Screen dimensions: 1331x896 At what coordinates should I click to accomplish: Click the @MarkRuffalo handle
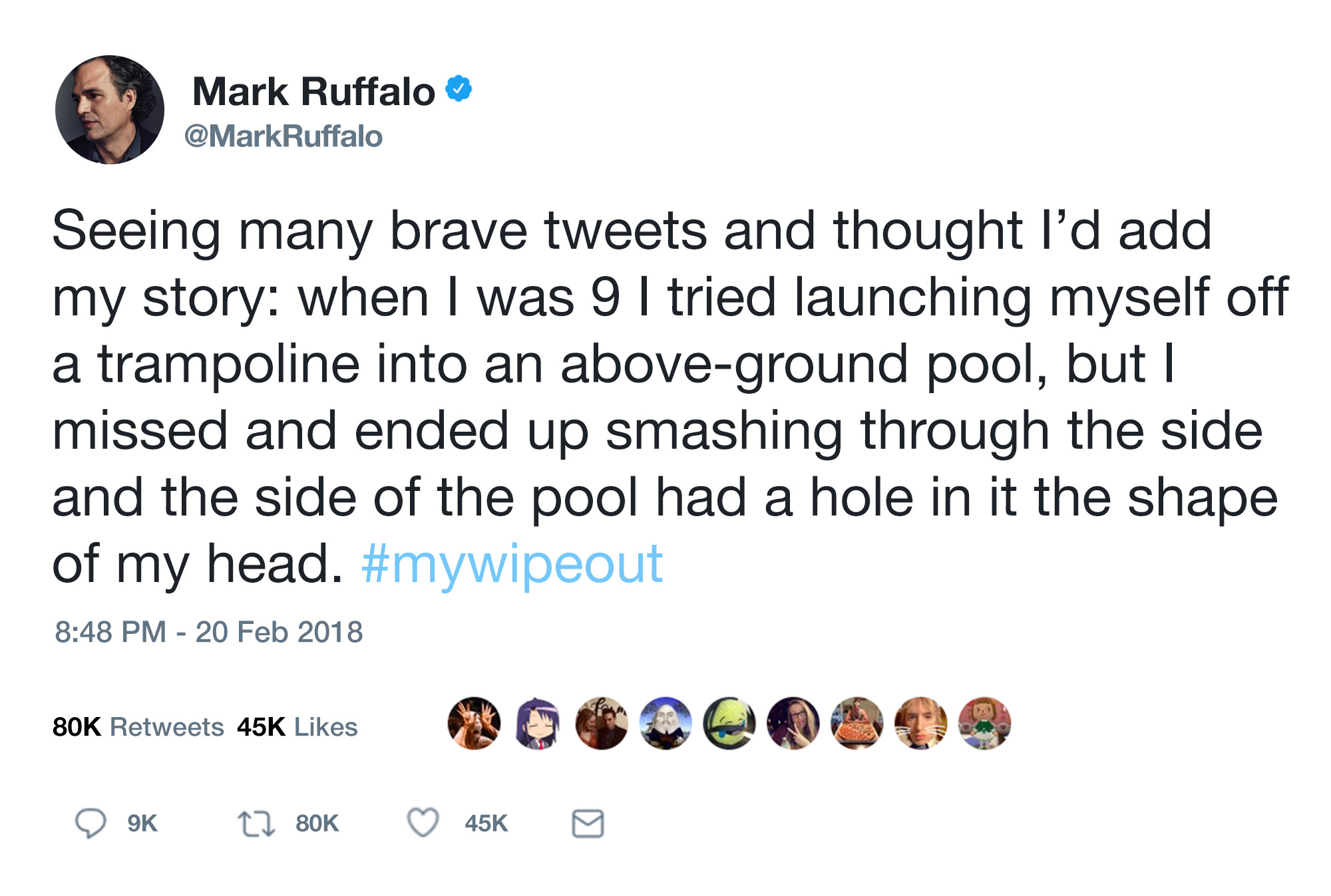point(284,136)
